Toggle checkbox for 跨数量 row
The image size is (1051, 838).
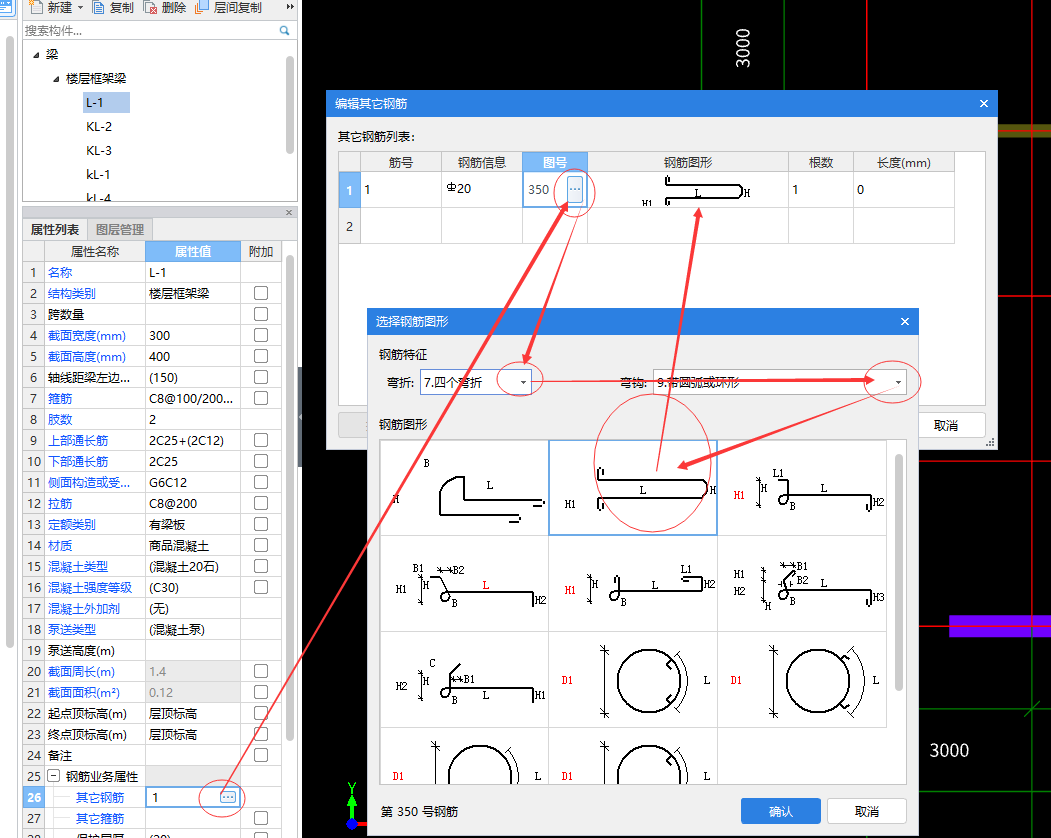point(261,314)
